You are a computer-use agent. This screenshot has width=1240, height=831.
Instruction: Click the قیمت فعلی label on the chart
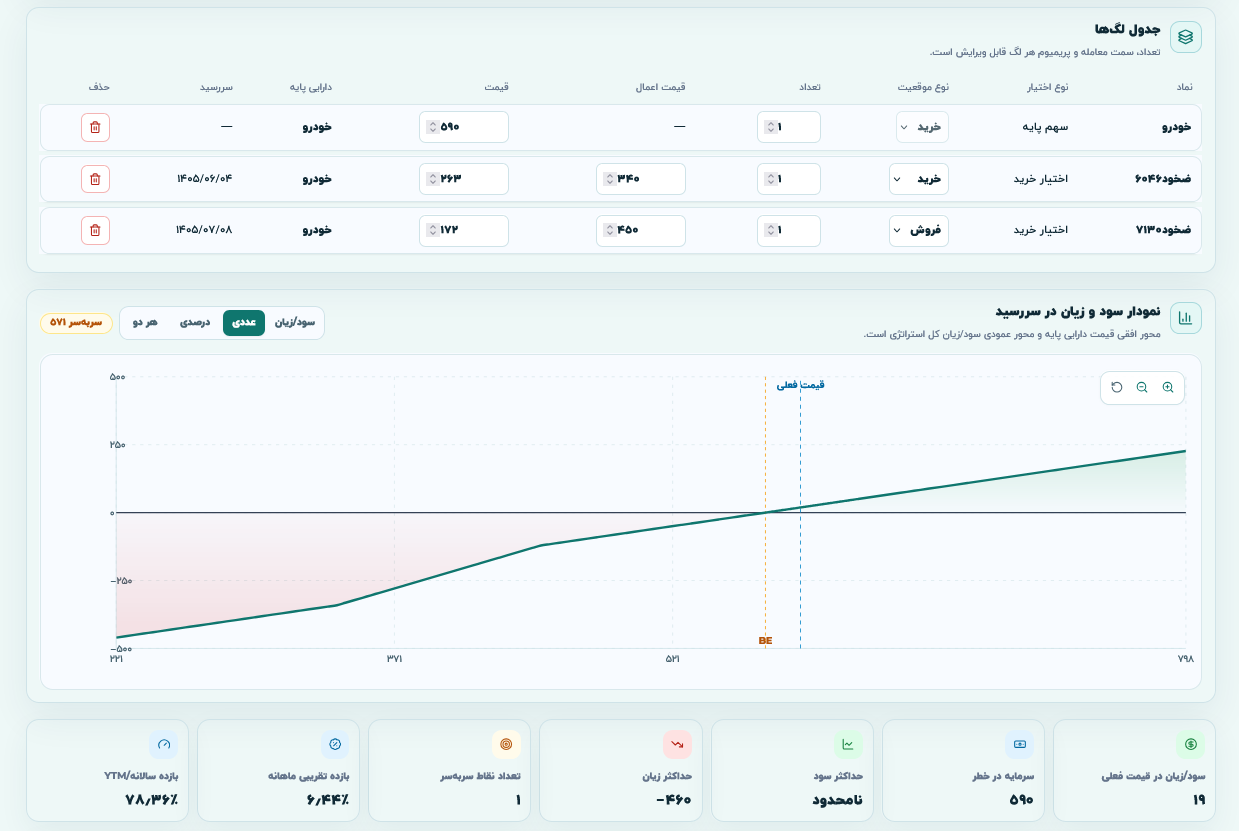point(801,385)
